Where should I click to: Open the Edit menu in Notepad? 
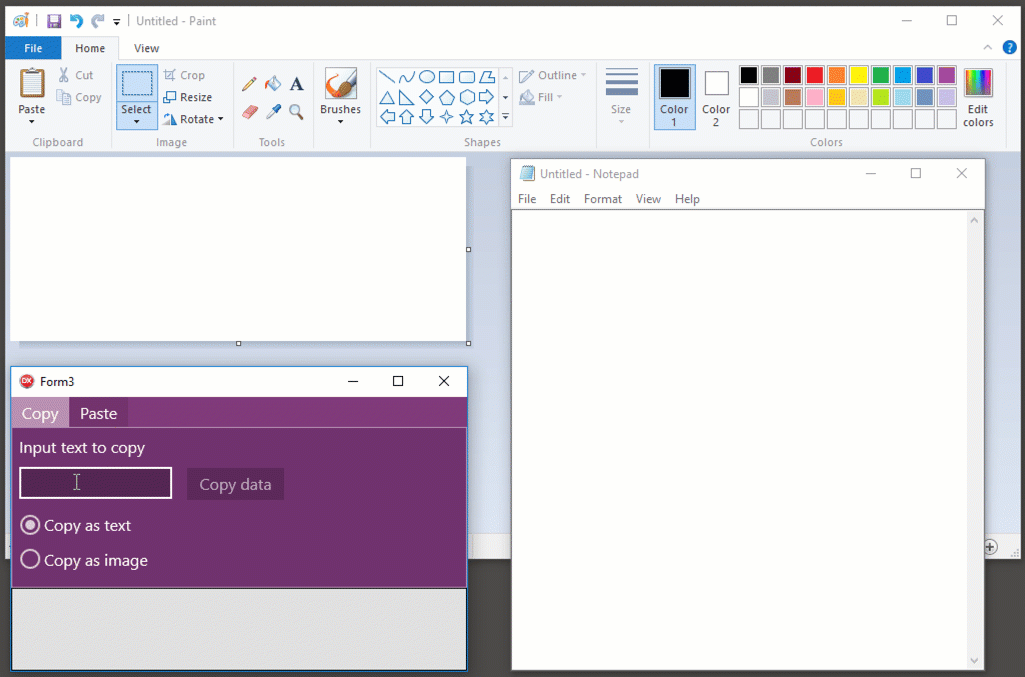[560, 199]
